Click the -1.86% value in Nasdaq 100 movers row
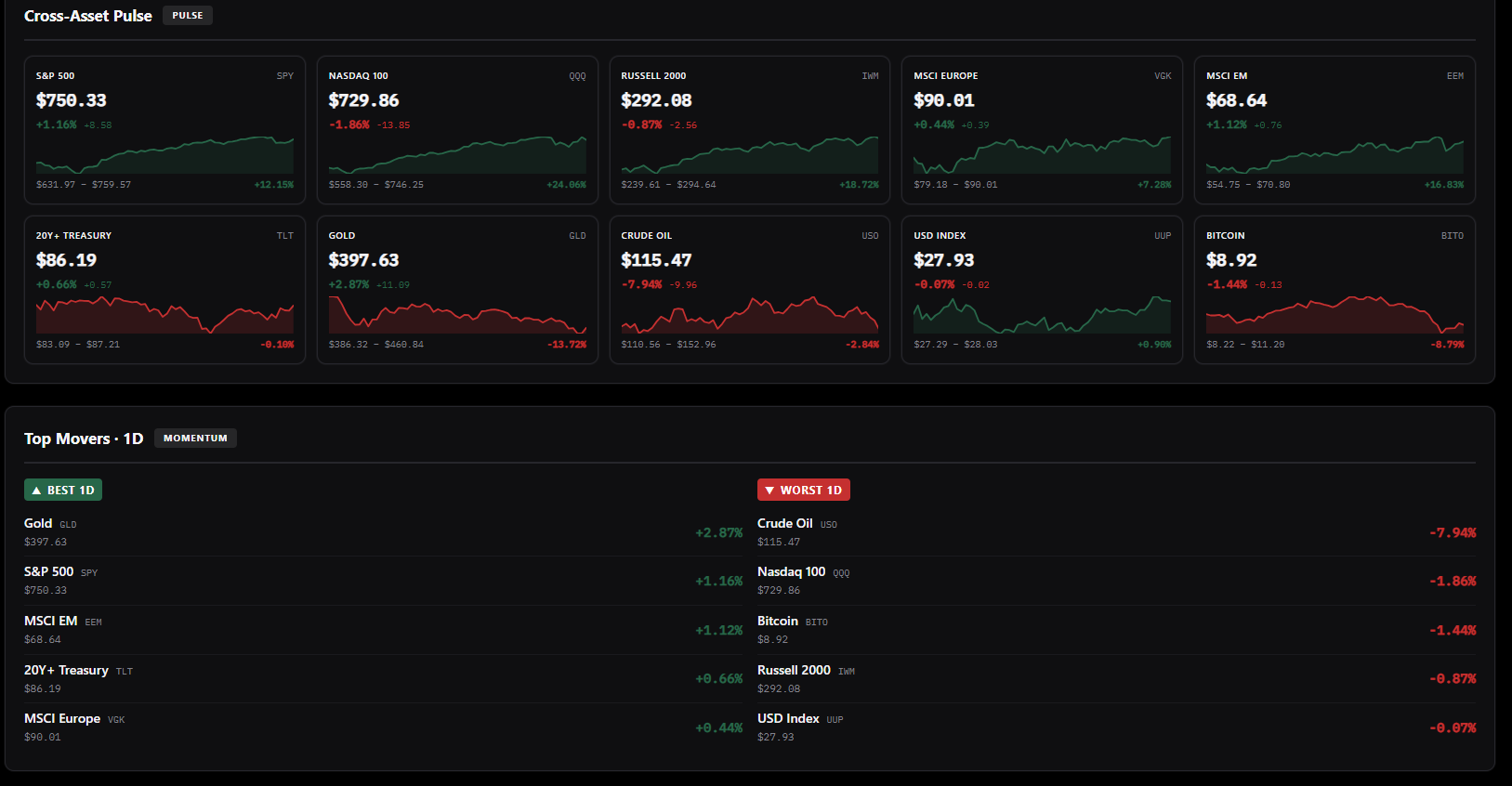 click(x=1453, y=582)
